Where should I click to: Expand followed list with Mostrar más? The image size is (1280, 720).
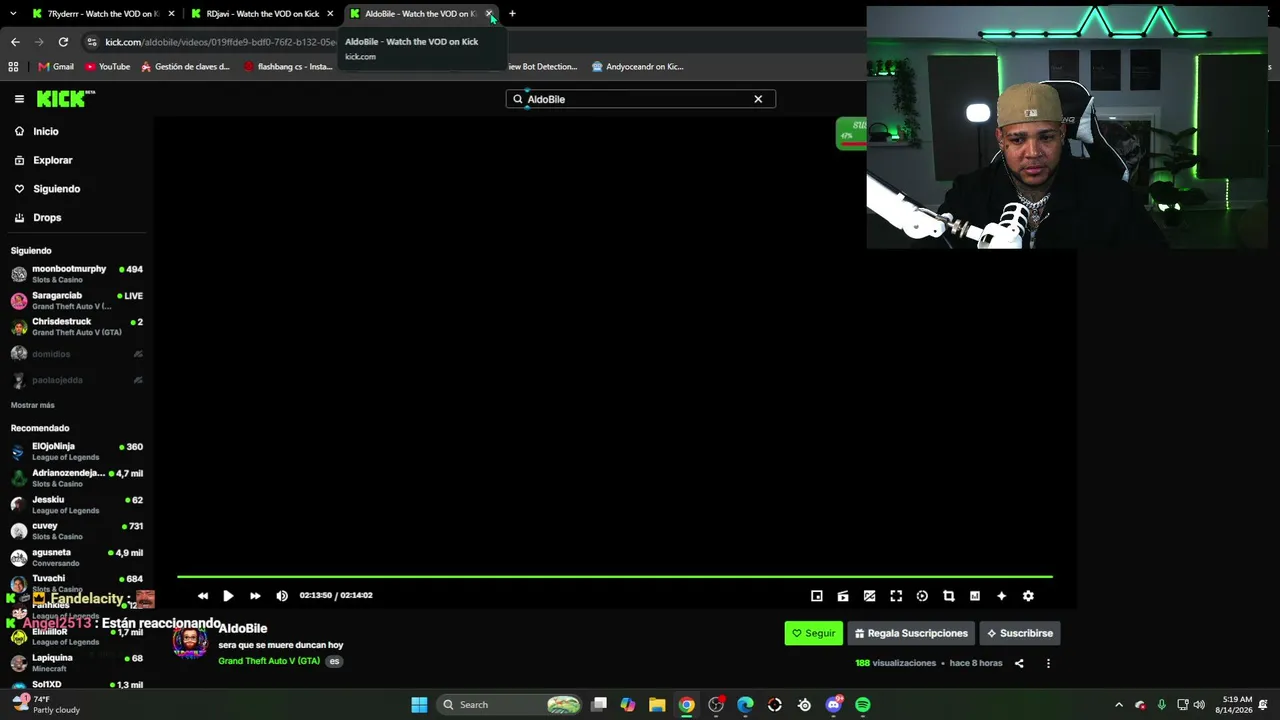tap(33, 405)
